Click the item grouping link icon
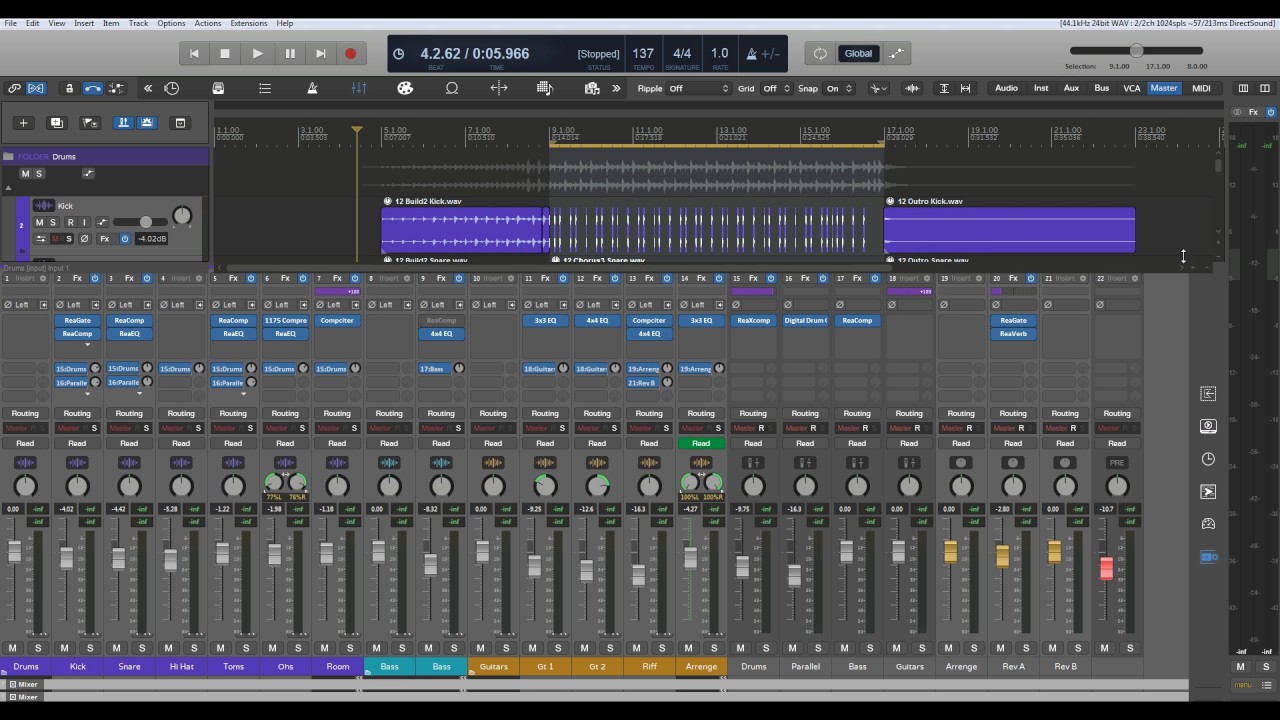1280x720 pixels. [14, 88]
